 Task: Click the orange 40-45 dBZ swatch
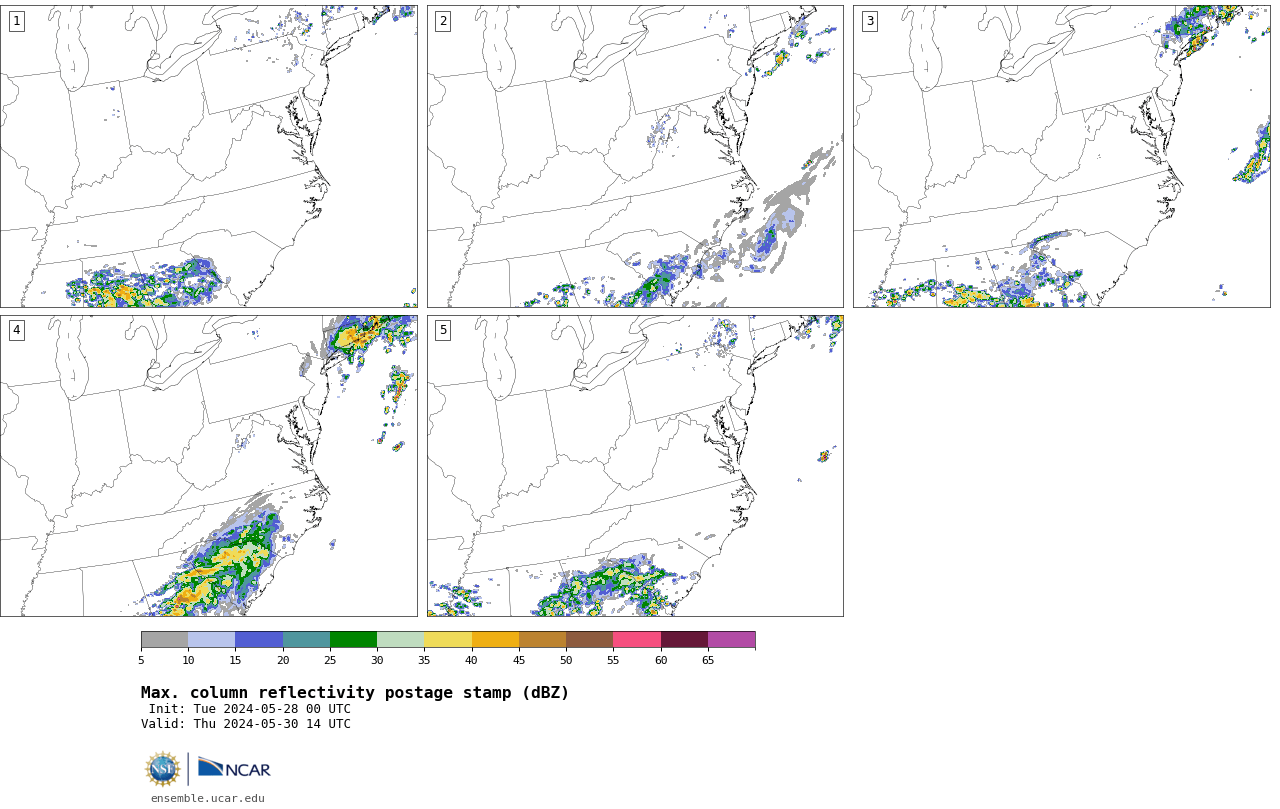pos(495,640)
